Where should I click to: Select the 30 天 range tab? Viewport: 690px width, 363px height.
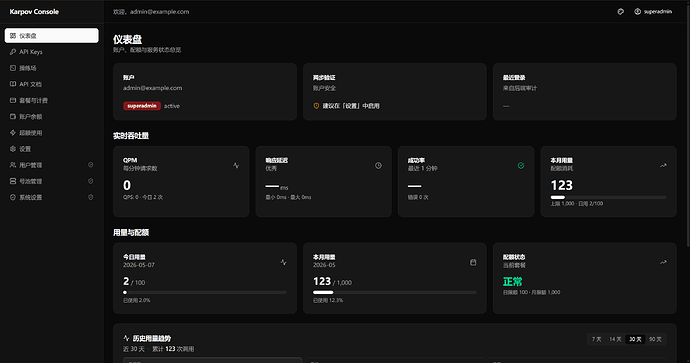635,339
